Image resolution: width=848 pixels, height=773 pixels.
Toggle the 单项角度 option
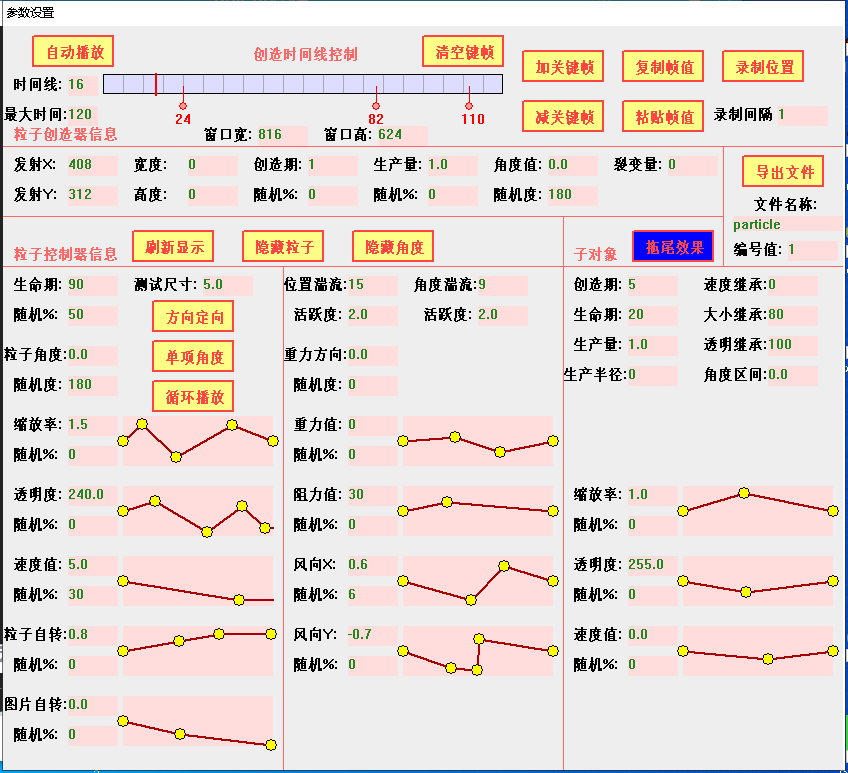193,356
